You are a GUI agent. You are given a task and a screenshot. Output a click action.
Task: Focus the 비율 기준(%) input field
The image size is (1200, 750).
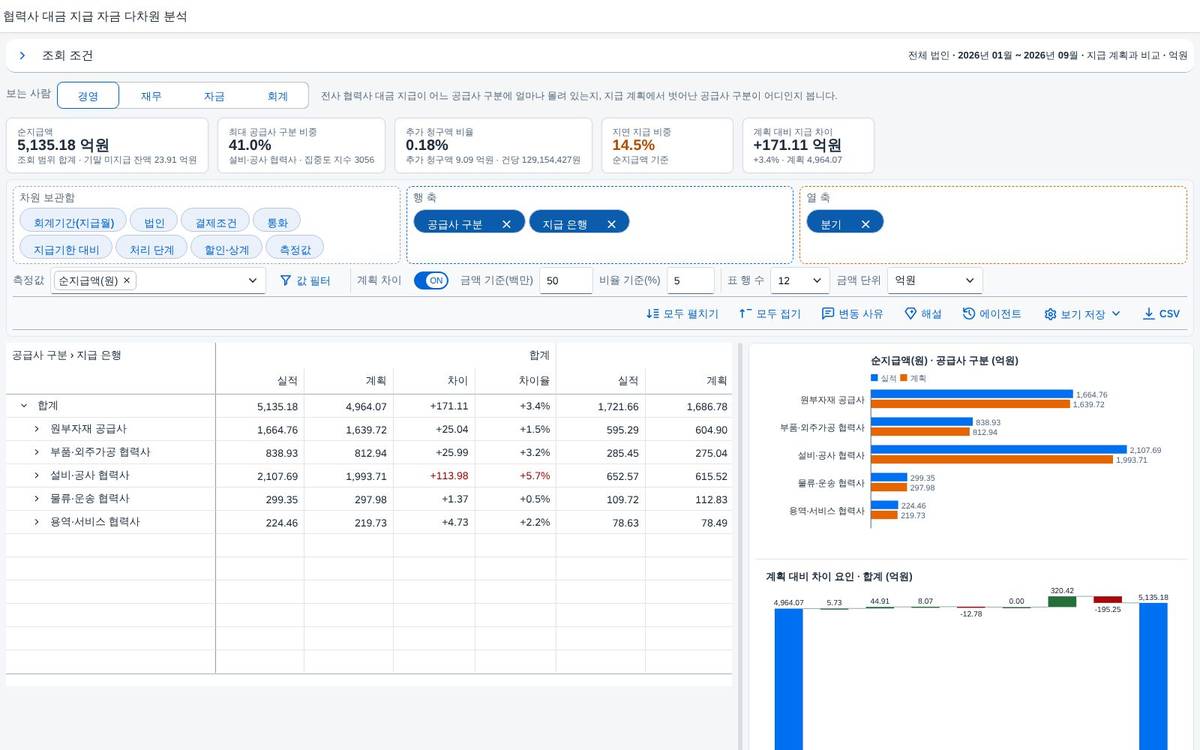pyautogui.click(x=691, y=281)
